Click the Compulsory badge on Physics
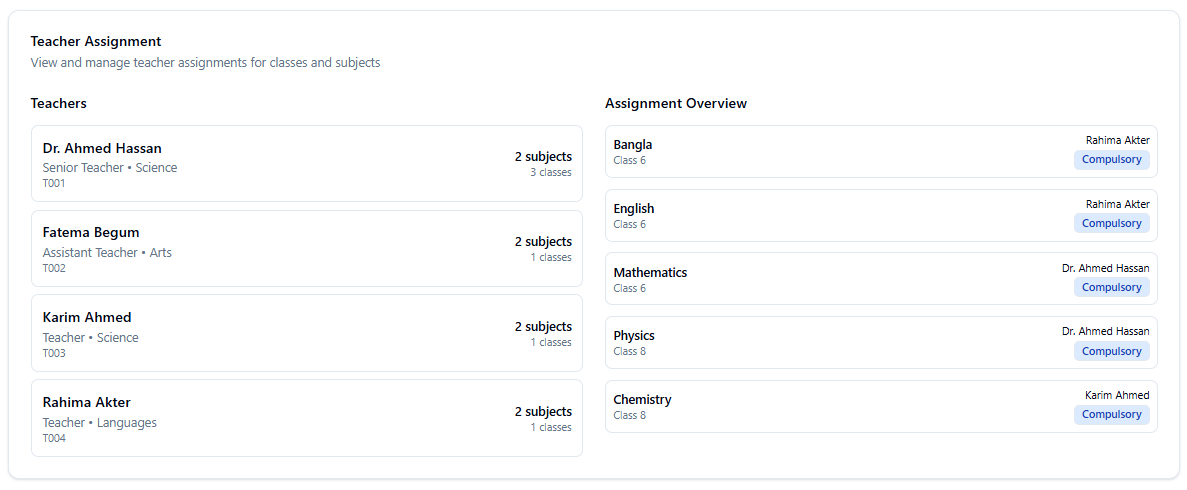The height and width of the screenshot is (490, 1187). tap(1111, 352)
